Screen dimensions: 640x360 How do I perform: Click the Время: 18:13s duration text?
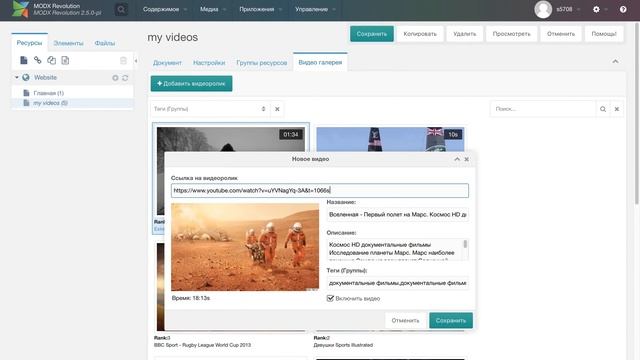[x=191, y=298]
